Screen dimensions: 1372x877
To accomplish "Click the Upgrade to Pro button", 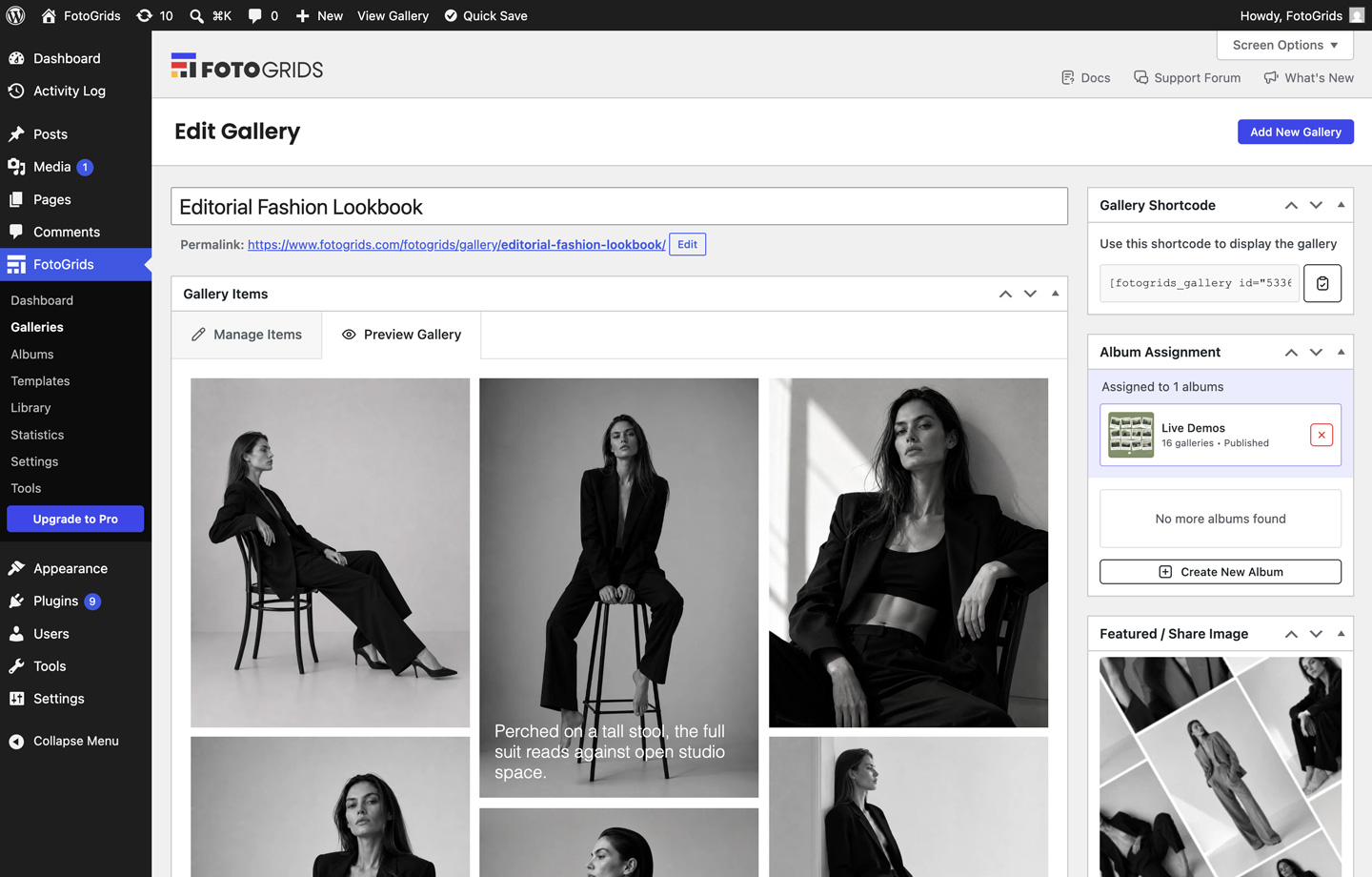I will [x=75, y=519].
